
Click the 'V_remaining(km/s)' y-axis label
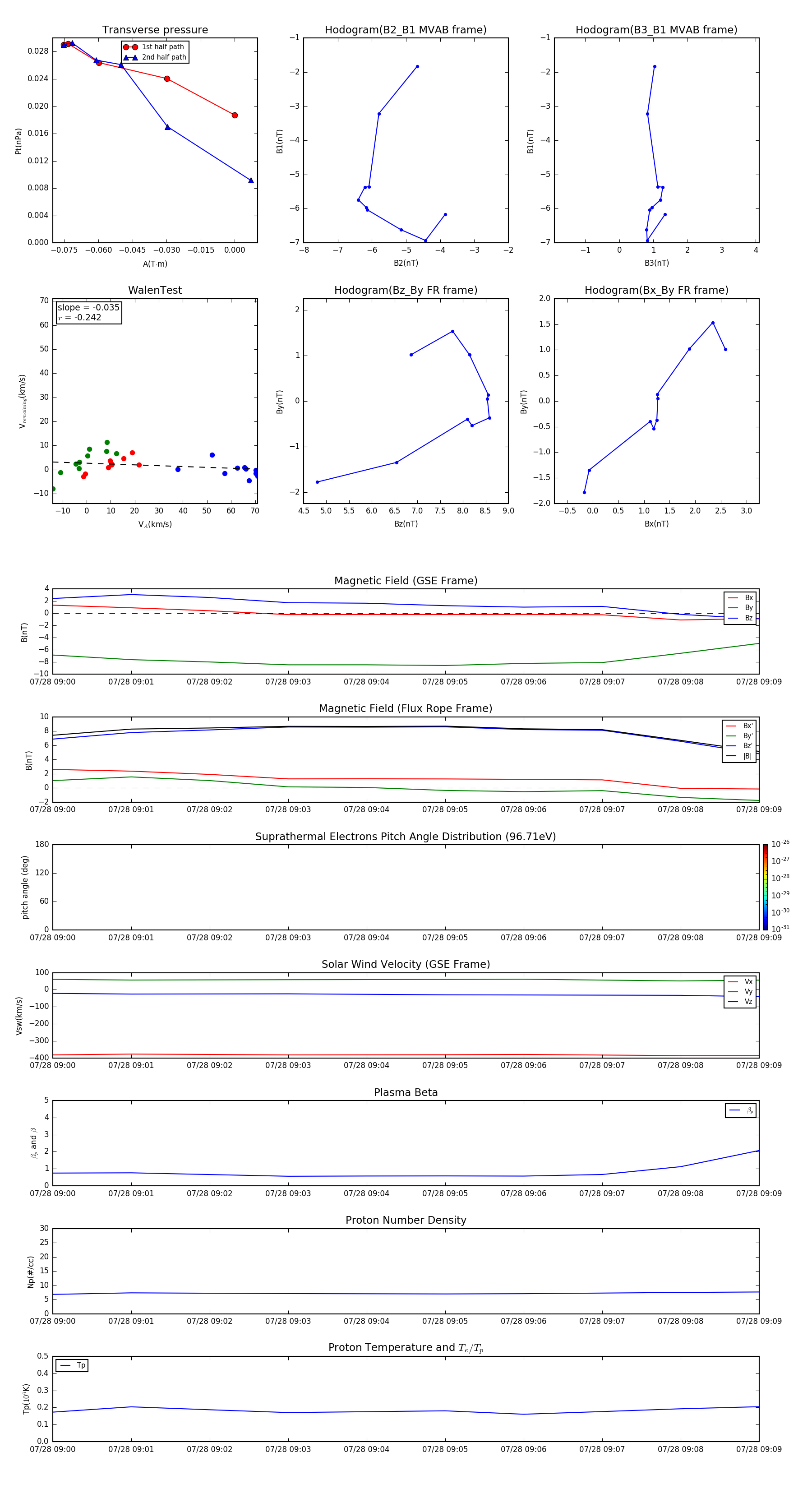23,401
